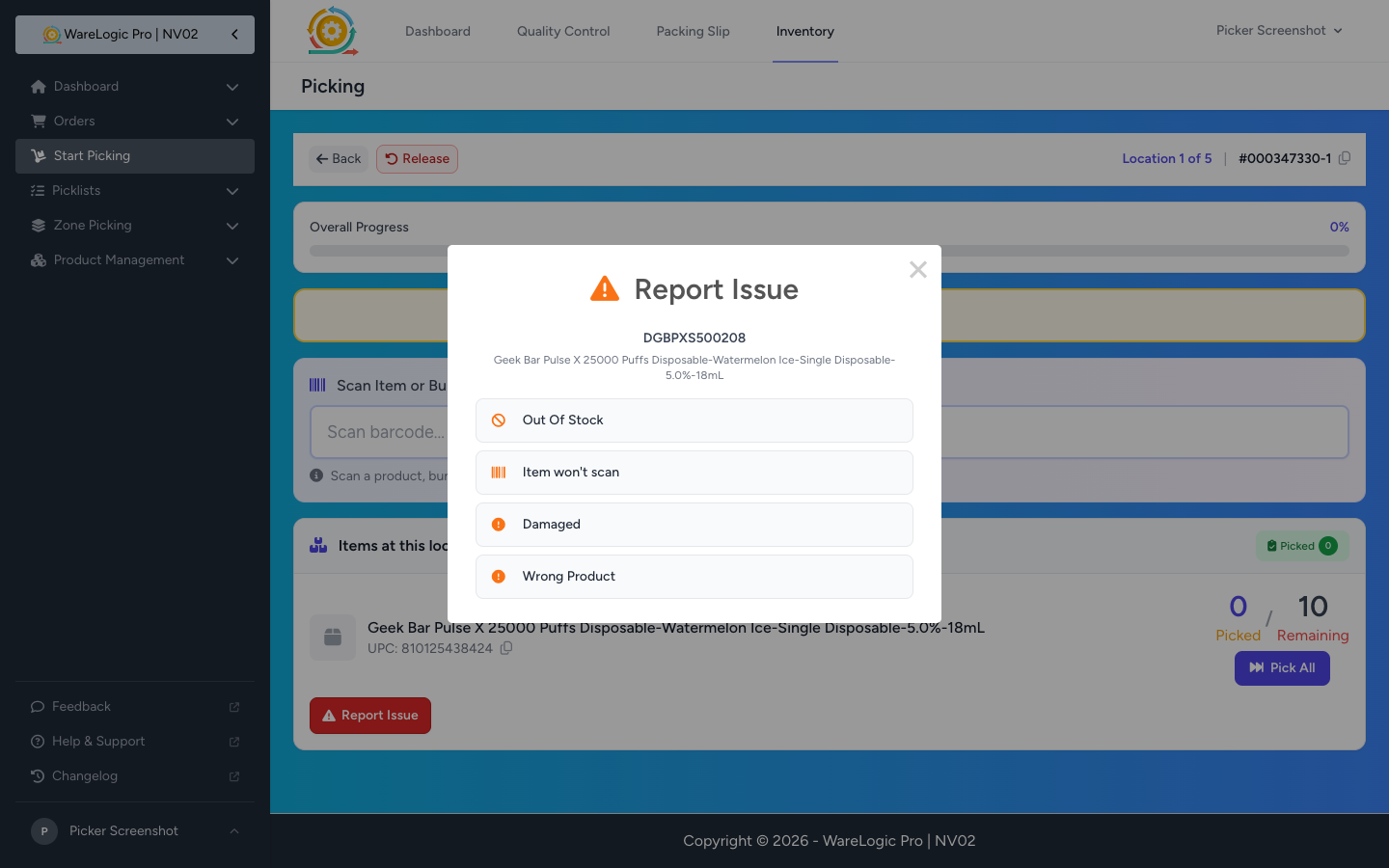Open the Picker Screenshot dropdown
Viewport: 1389px width, 868px height.
pyautogui.click(x=1278, y=30)
